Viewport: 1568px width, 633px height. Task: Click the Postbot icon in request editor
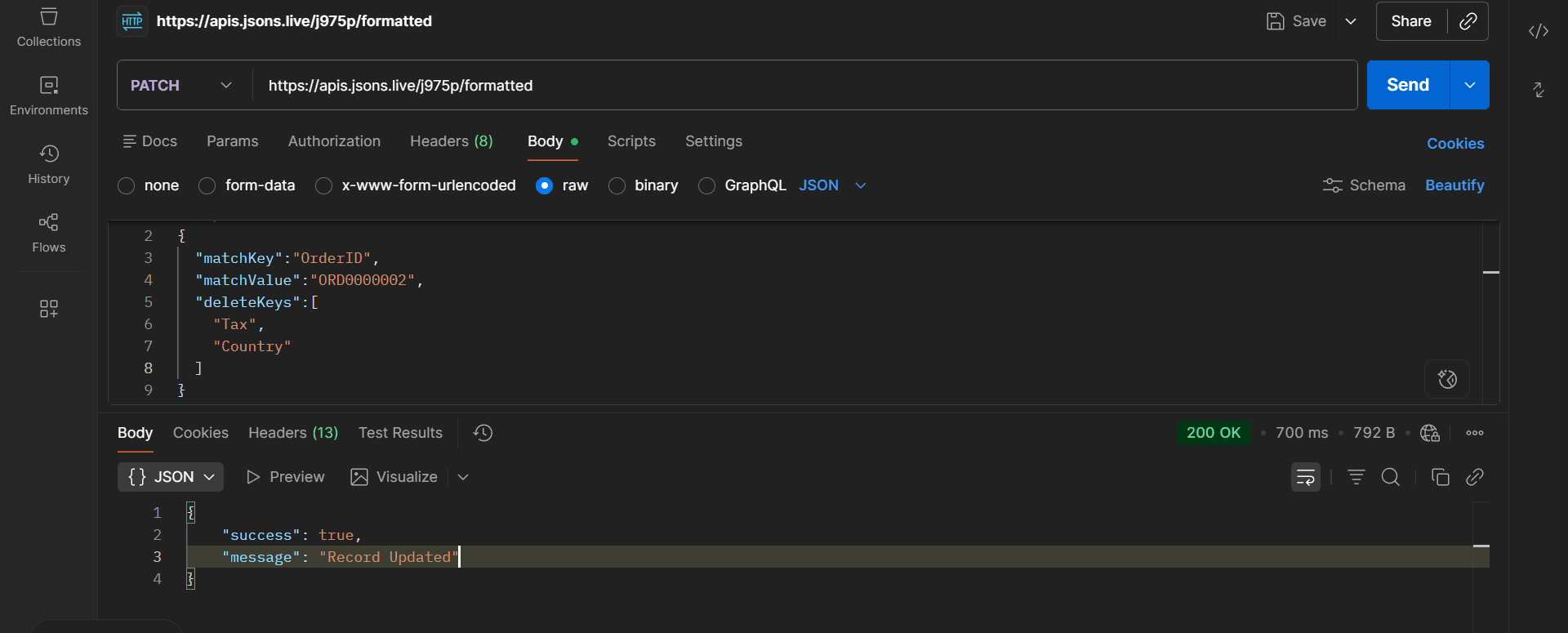1447,379
